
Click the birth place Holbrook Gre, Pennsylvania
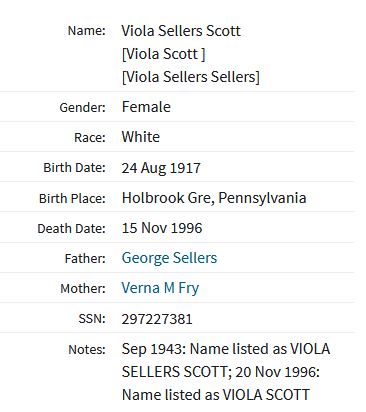(x=214, y=198)
